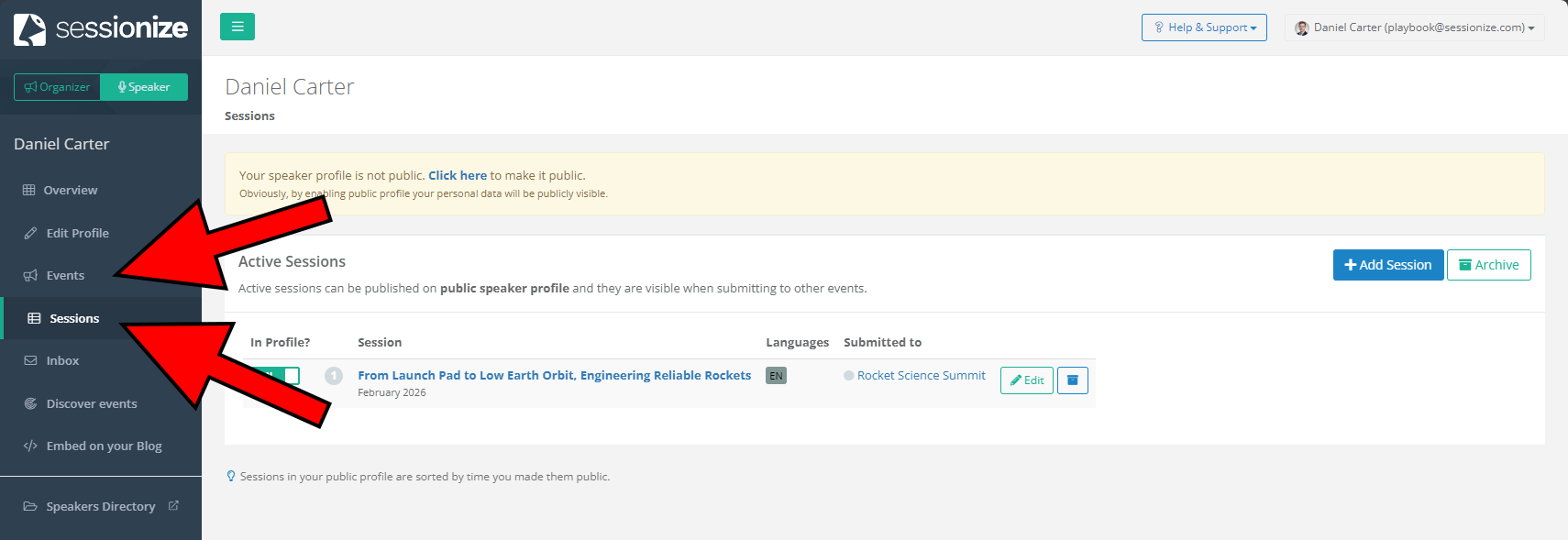Click the 'Click here' link to make profile public
The height and width of the screenshot is (540, 1568).
point(457,176)
